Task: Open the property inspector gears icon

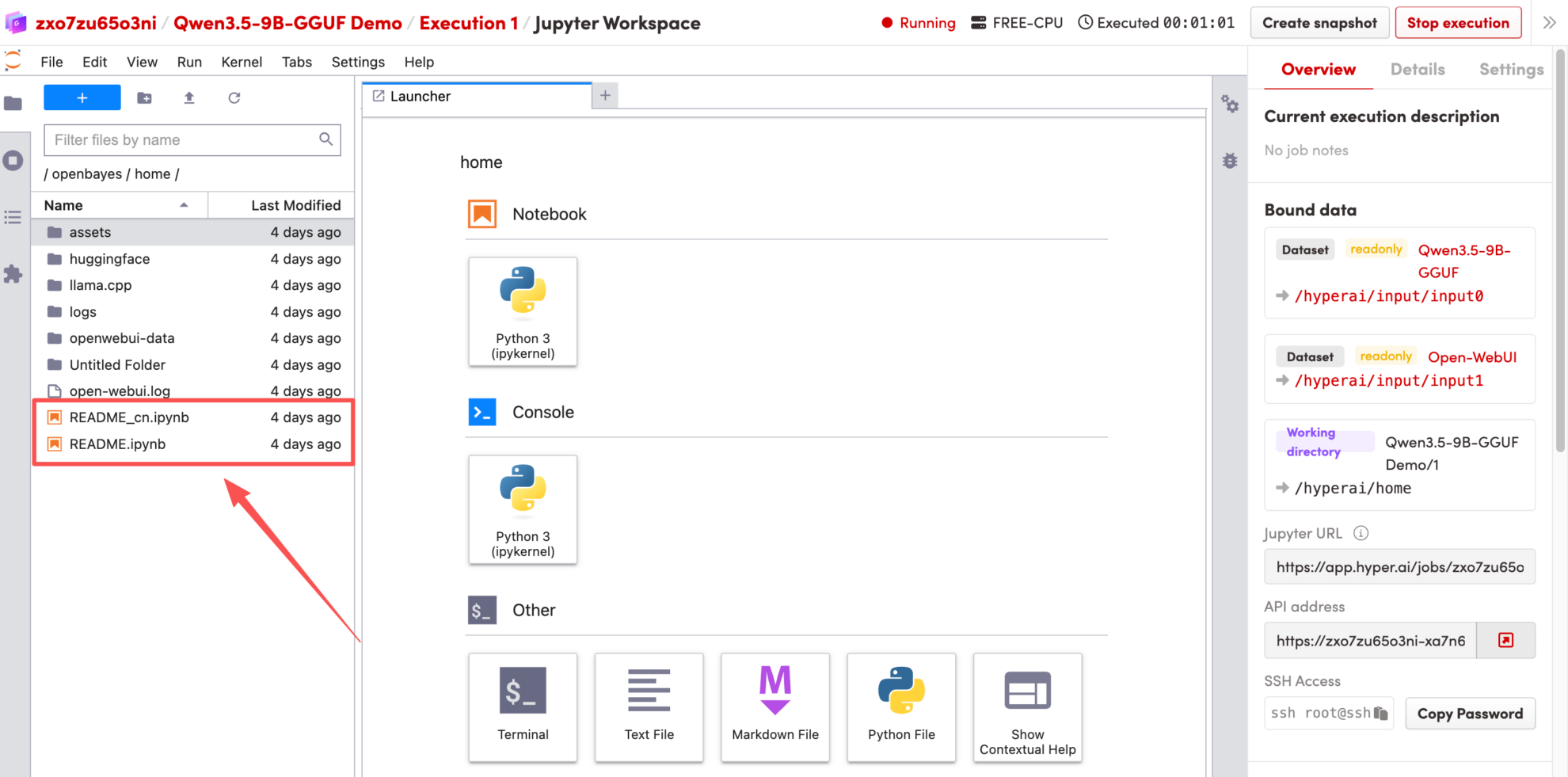Action: pos(1229,104)
